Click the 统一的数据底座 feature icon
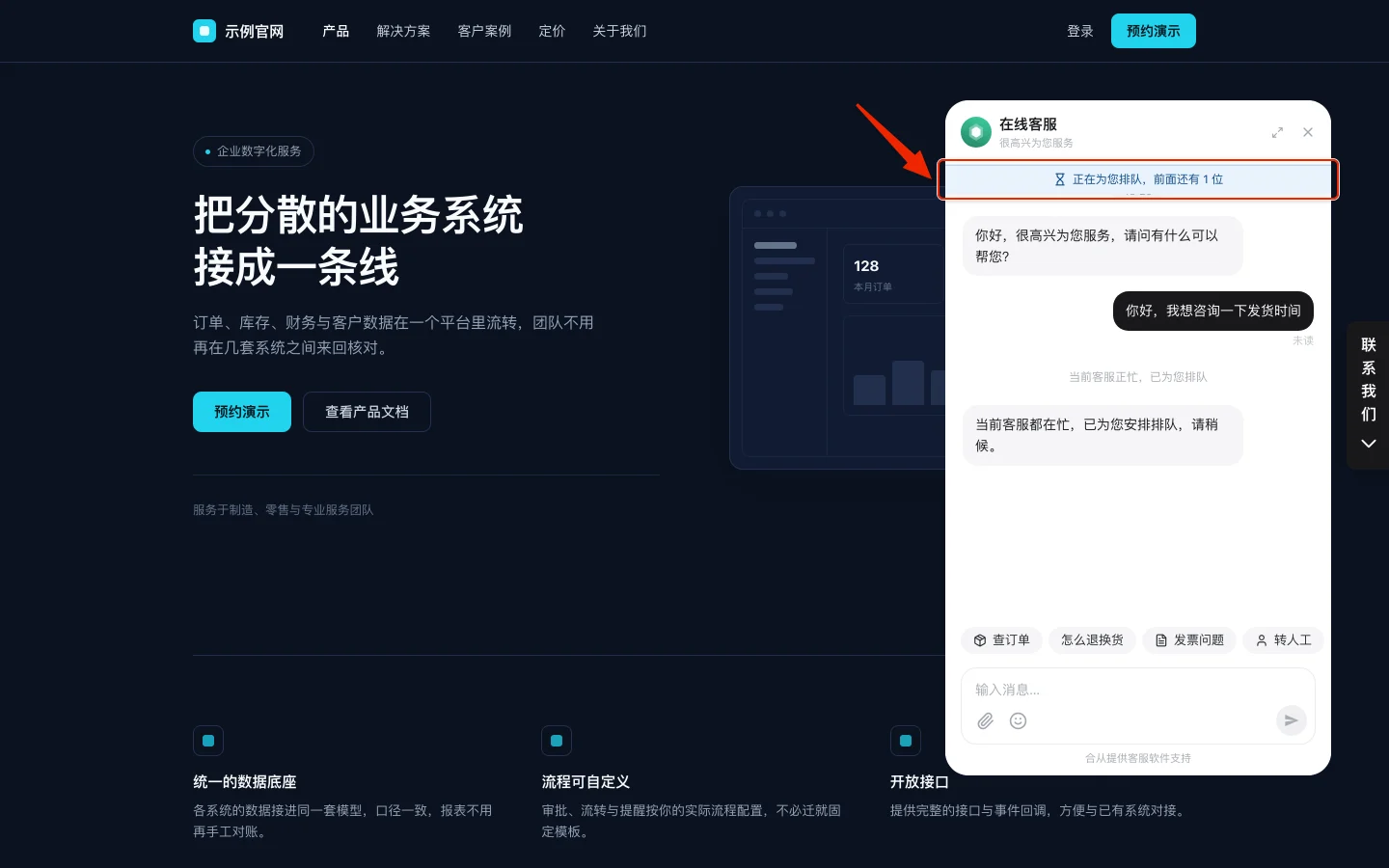The image size is (1389, 868). [208, 741]
